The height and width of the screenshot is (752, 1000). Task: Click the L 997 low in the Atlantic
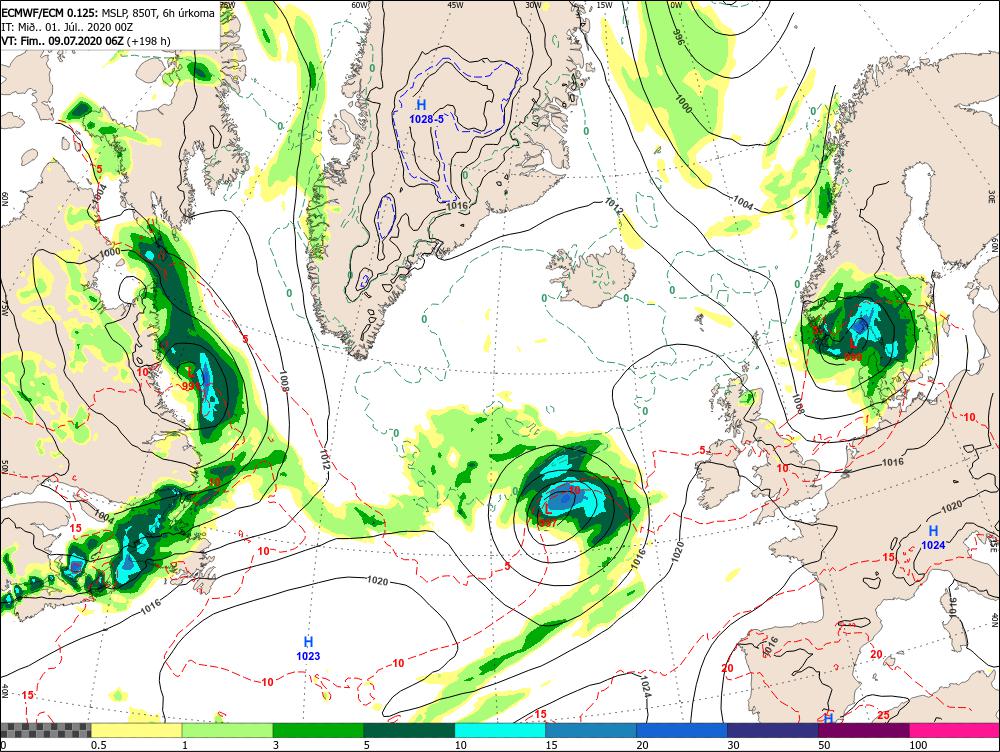pyautogui.click(x=548, y=515)
